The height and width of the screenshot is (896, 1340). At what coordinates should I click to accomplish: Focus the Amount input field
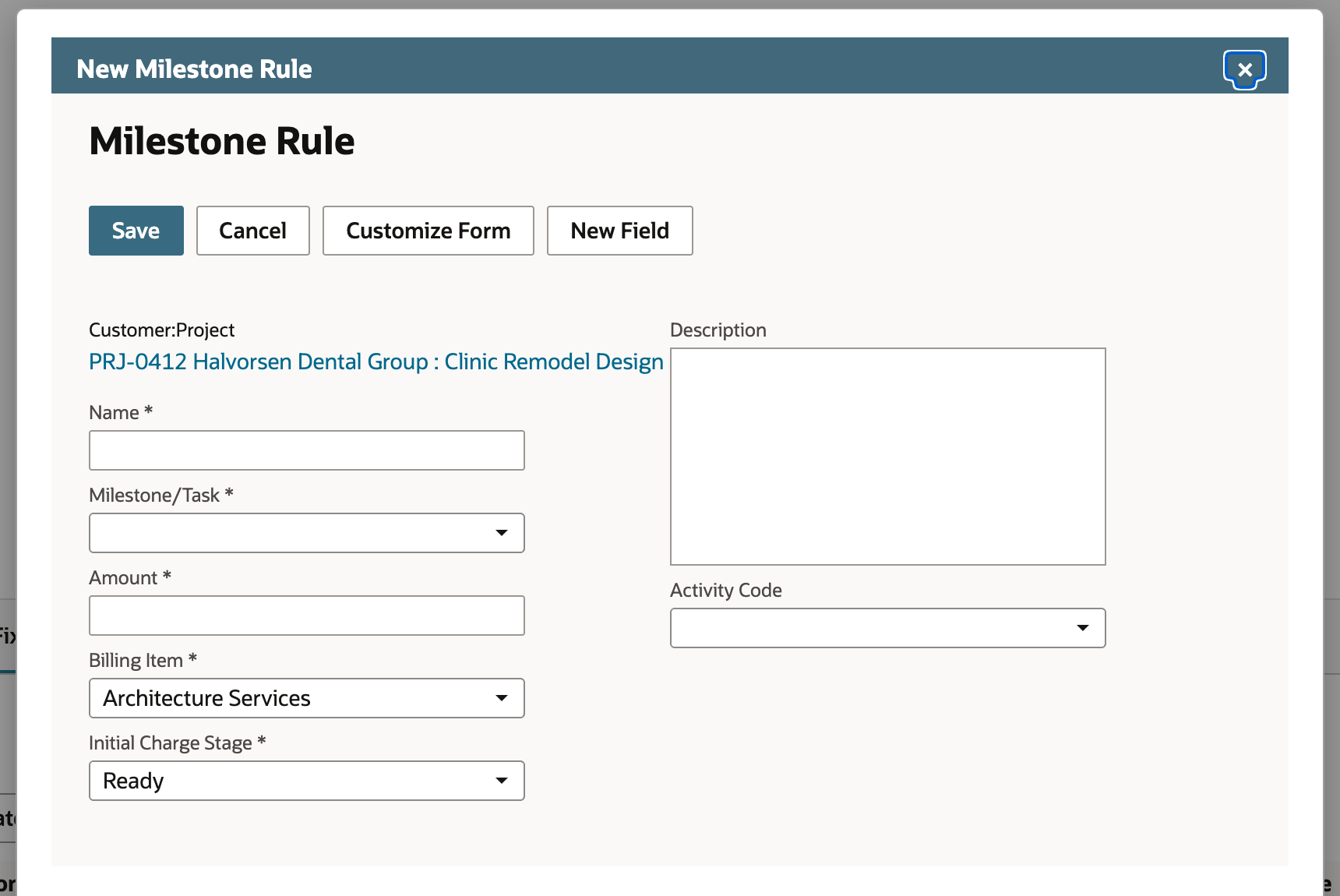[x=307, y=616]
